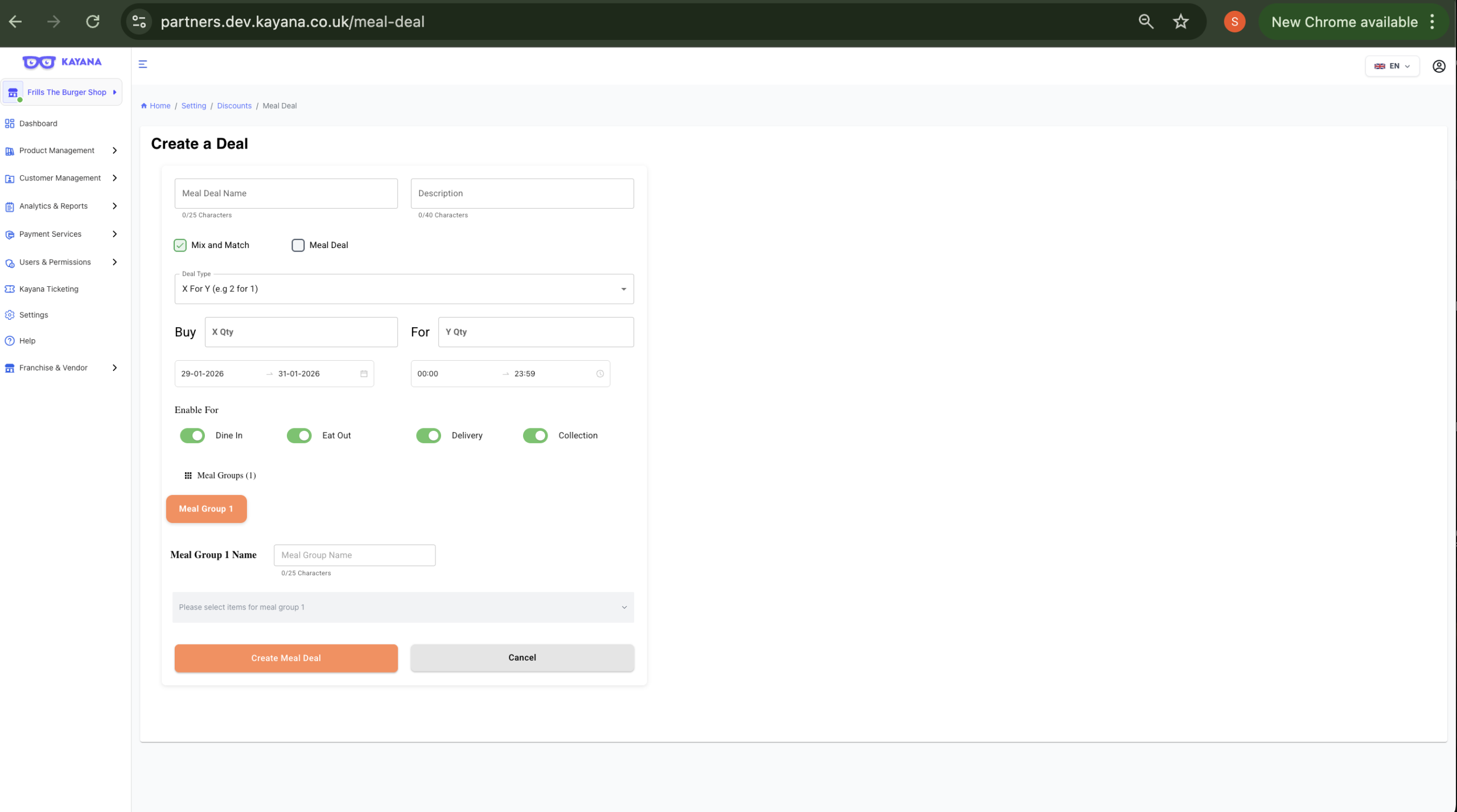Go to Home breadcrumb link
1457x812 pixels.
pyautogui.click(x=155, y=106)
